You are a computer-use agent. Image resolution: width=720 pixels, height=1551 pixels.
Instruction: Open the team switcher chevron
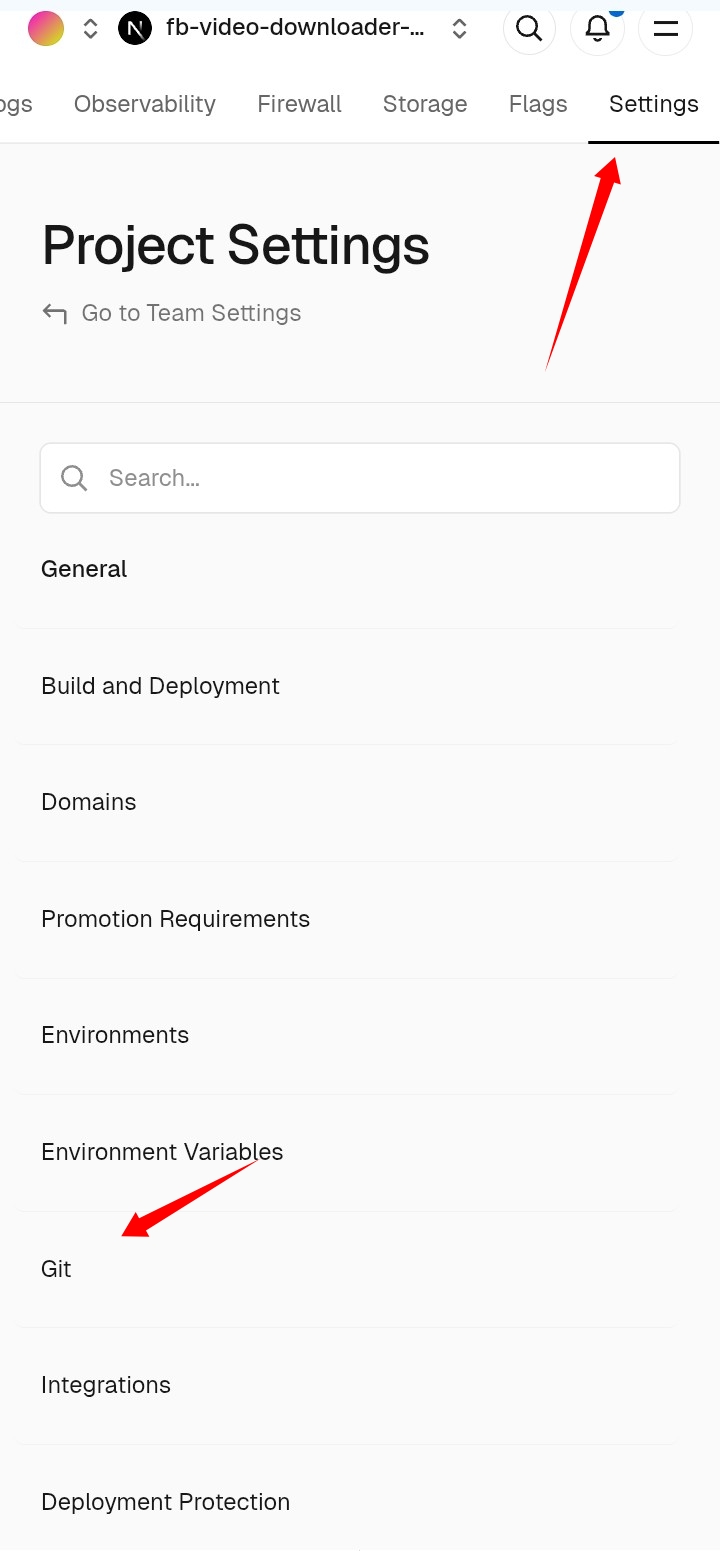(x=90, y=29)
